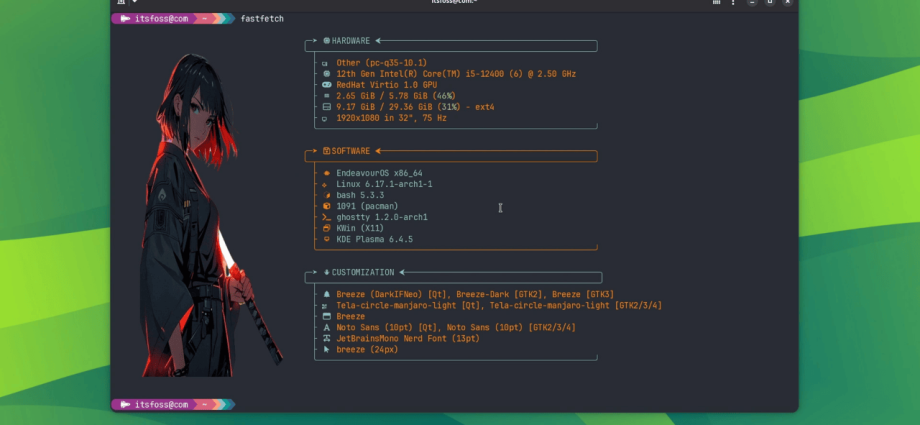The width and height of the screenshot is (920, 425).
Task: Click the KDE Plasma 6.4.5 text
Action: (x=374, y=240)
